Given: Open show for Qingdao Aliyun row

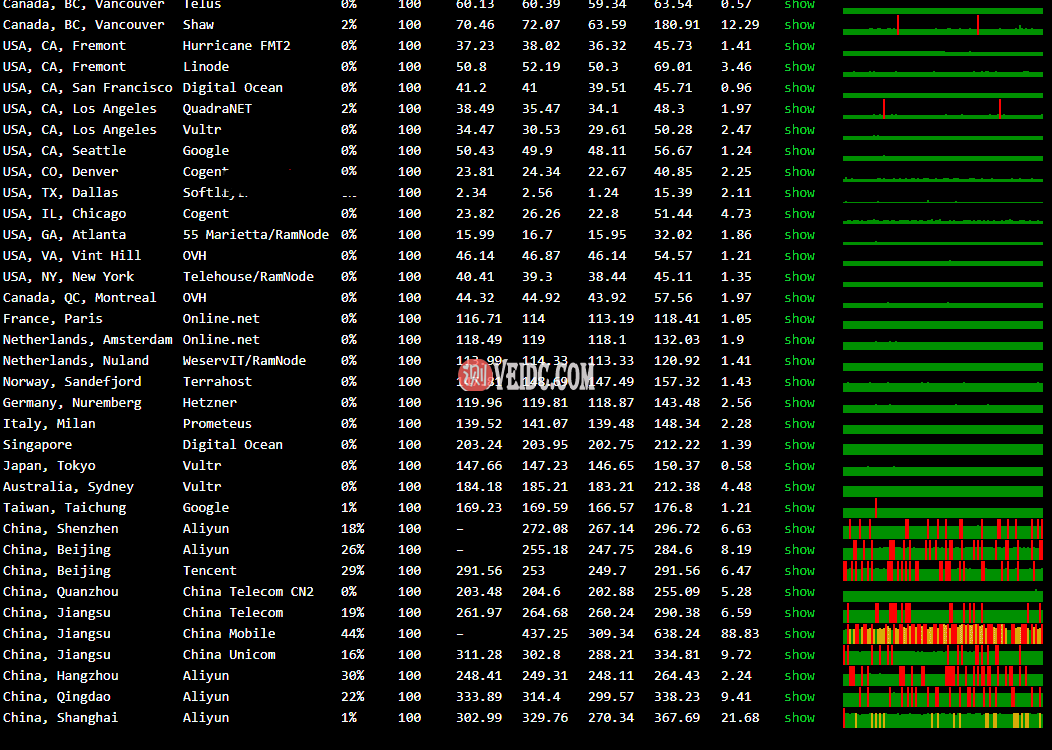Looking at the screenshot, I should click(x=799, y=697).
